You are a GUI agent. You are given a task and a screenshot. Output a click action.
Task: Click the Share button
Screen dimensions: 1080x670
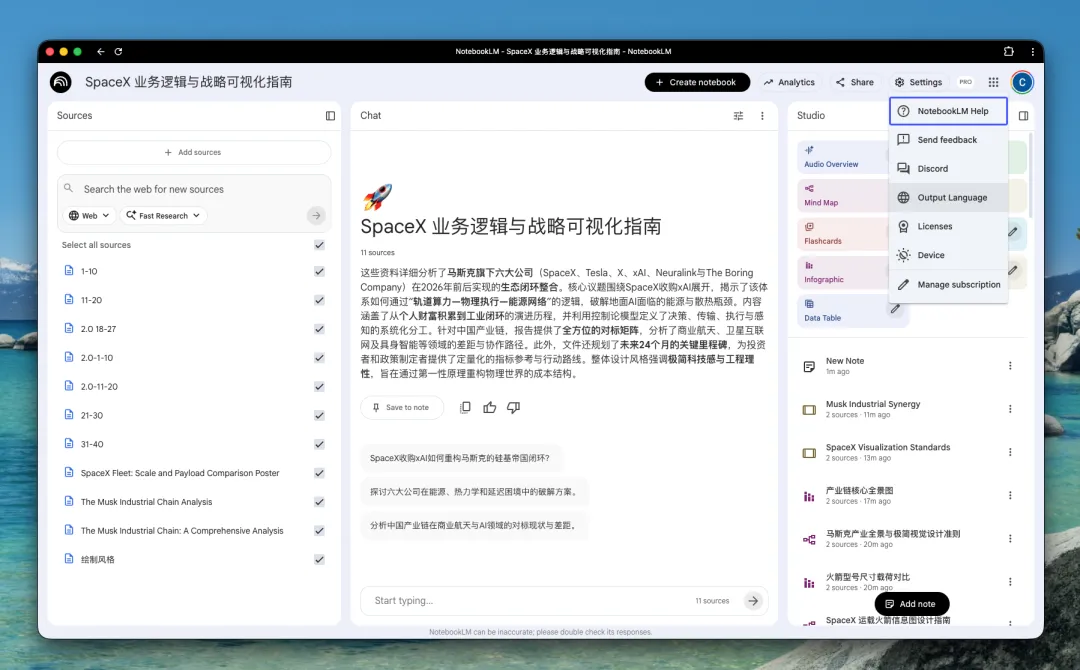point(855,82)
